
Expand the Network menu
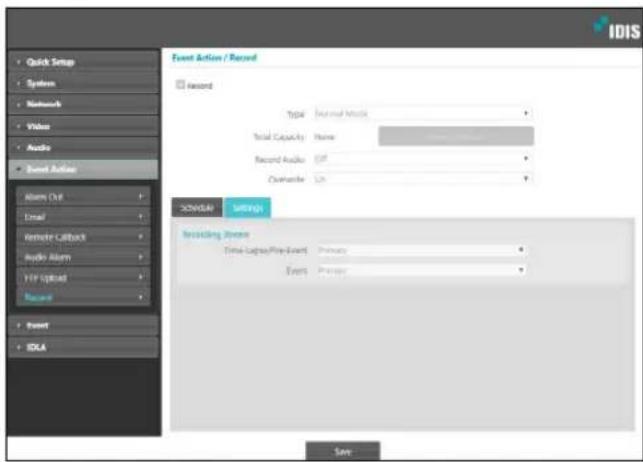click(x=84, y=104)
